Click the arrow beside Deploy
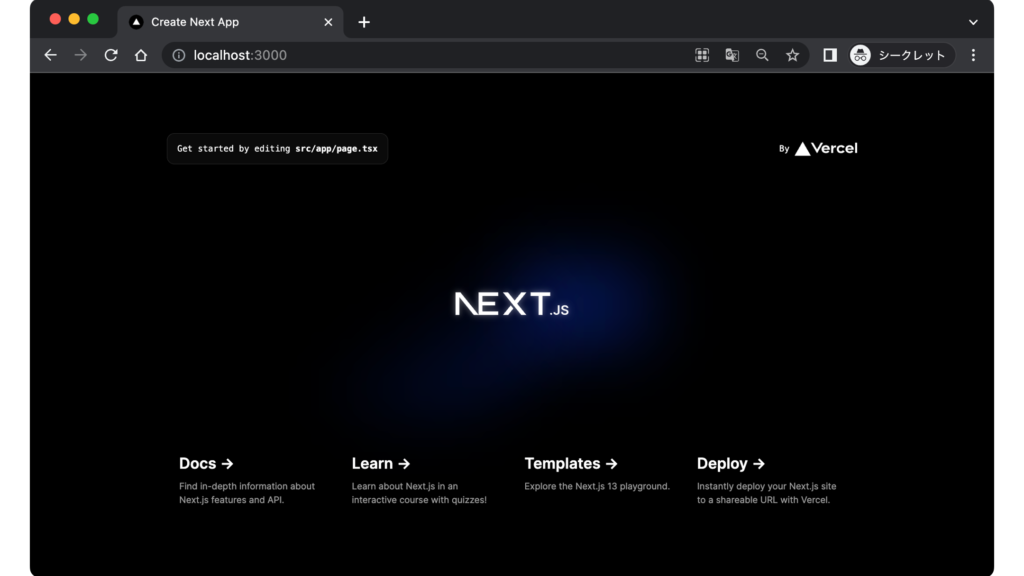Screen dimensions: 1024x576 [758, 464]
